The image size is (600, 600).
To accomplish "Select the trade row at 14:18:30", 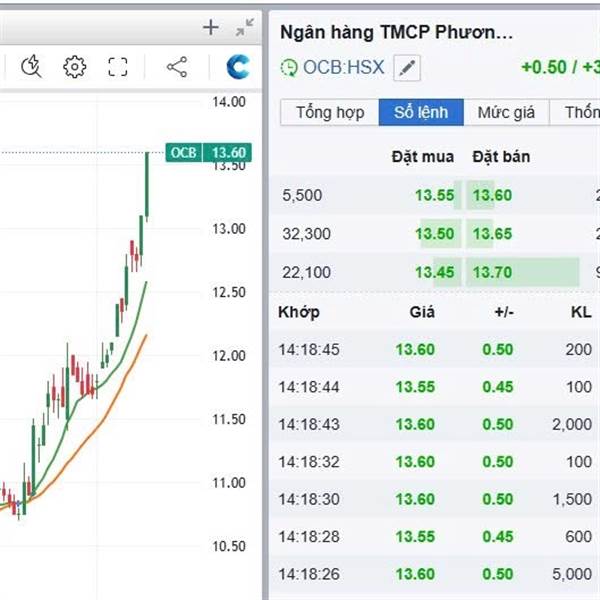I will 434,500.
